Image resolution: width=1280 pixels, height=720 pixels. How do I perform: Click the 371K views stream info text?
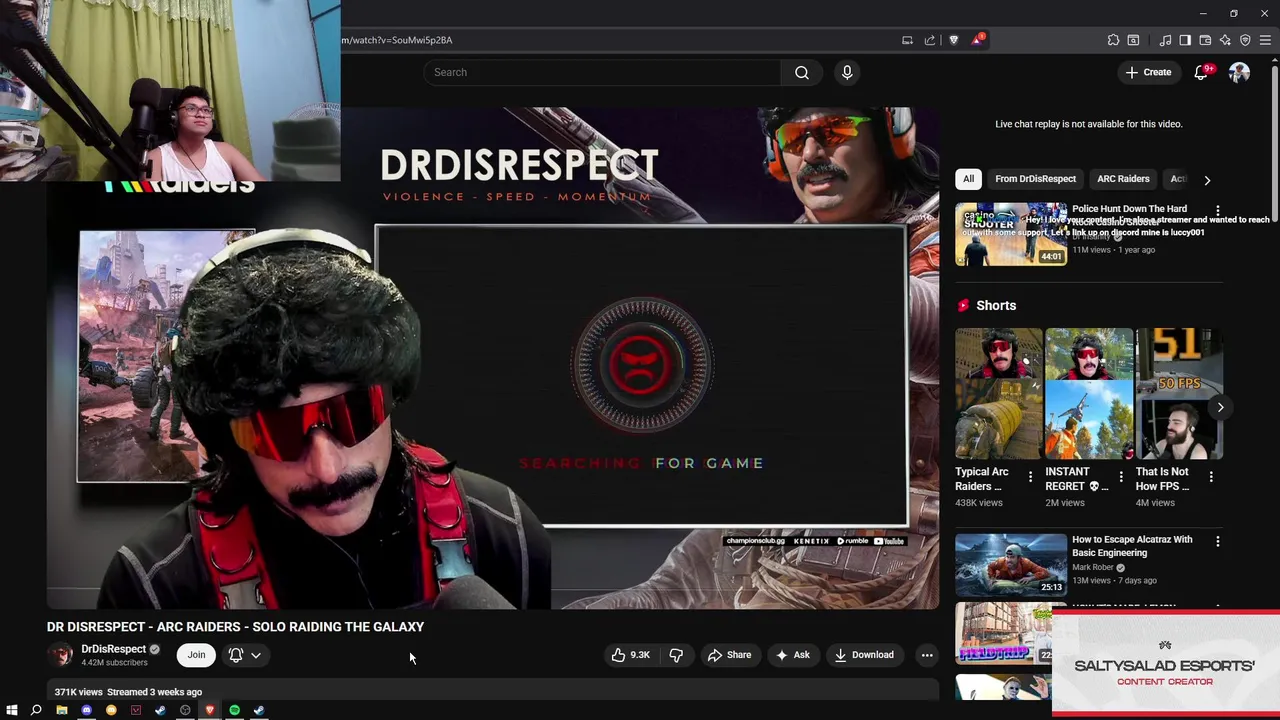[x=128, y=692]
